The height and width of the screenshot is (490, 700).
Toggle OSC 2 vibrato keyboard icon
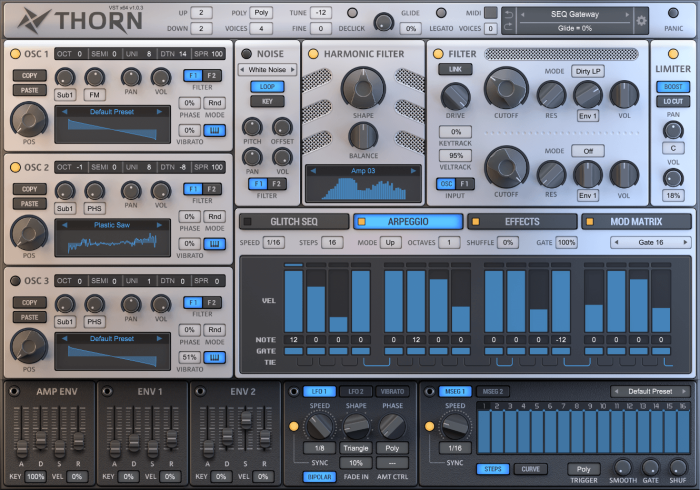coord(215,244)
